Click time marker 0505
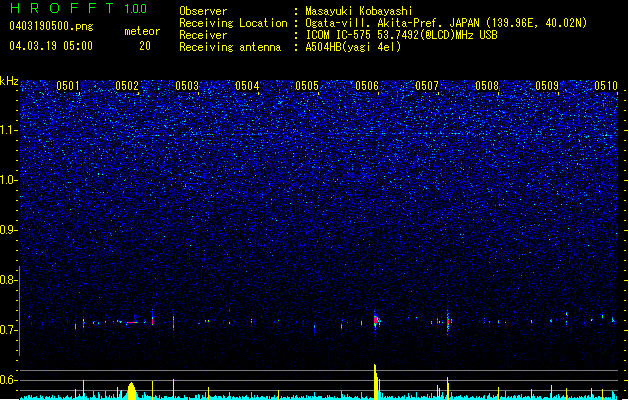629x400 pixels. (x=307, y=85)
